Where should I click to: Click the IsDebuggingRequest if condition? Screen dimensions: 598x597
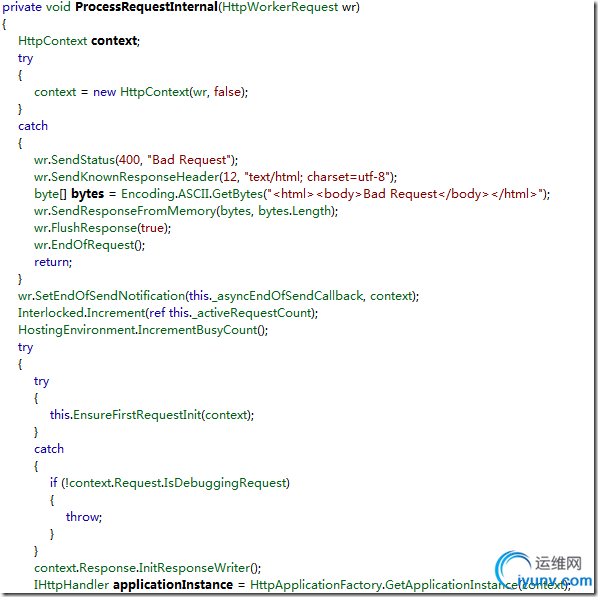170,483
